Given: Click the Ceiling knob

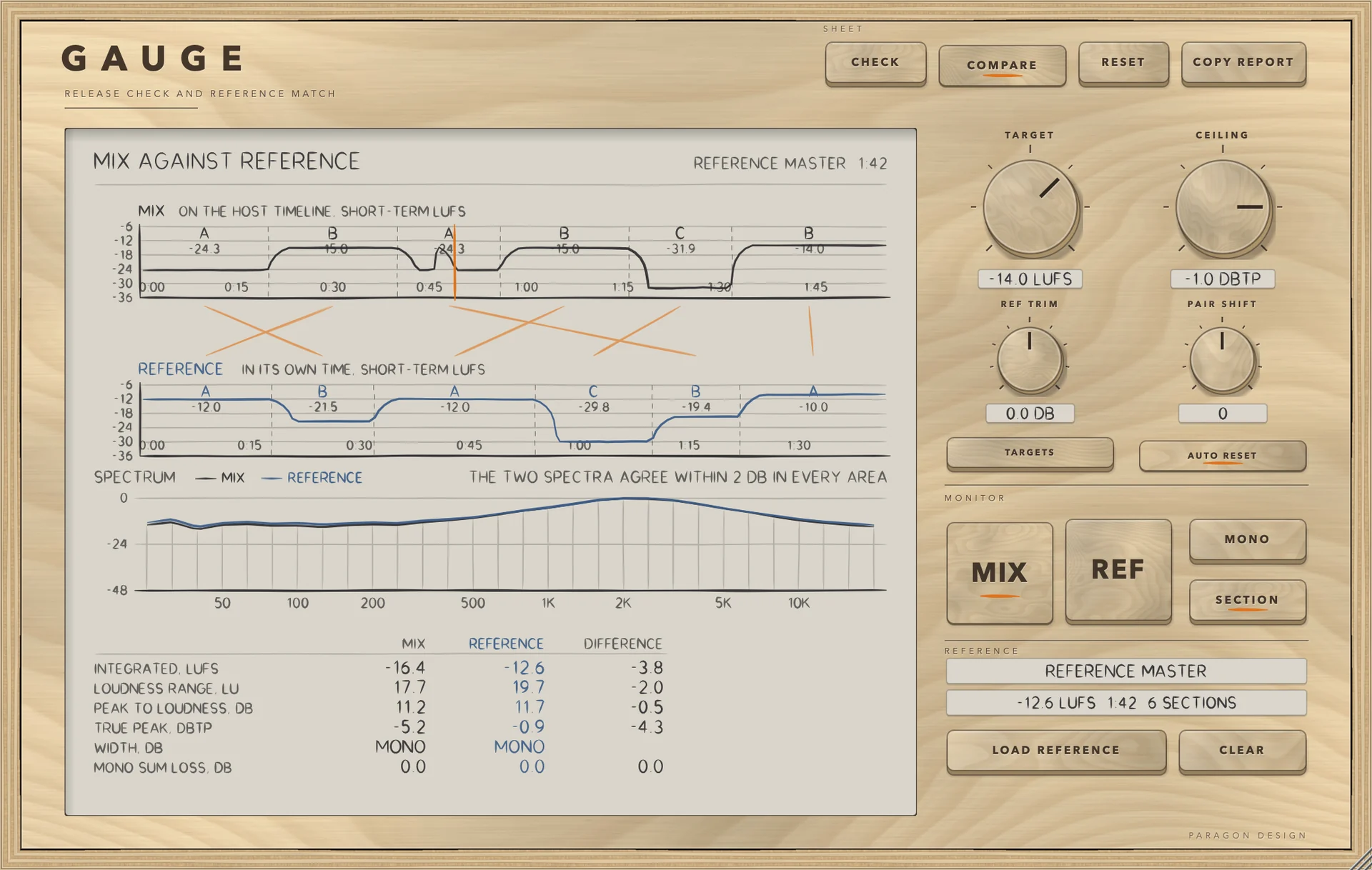Looking at the screenshot, I should [1223, 207].
